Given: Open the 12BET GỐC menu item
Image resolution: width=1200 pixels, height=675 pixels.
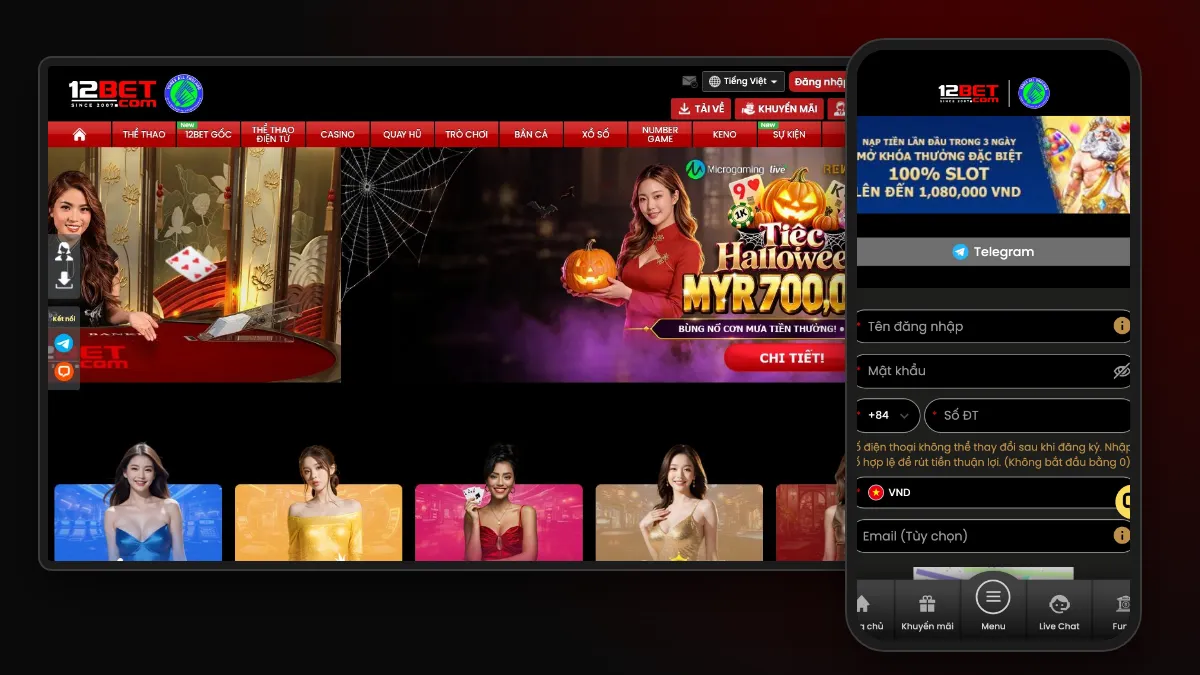Looking at the screenshot, I should [208, 134].
